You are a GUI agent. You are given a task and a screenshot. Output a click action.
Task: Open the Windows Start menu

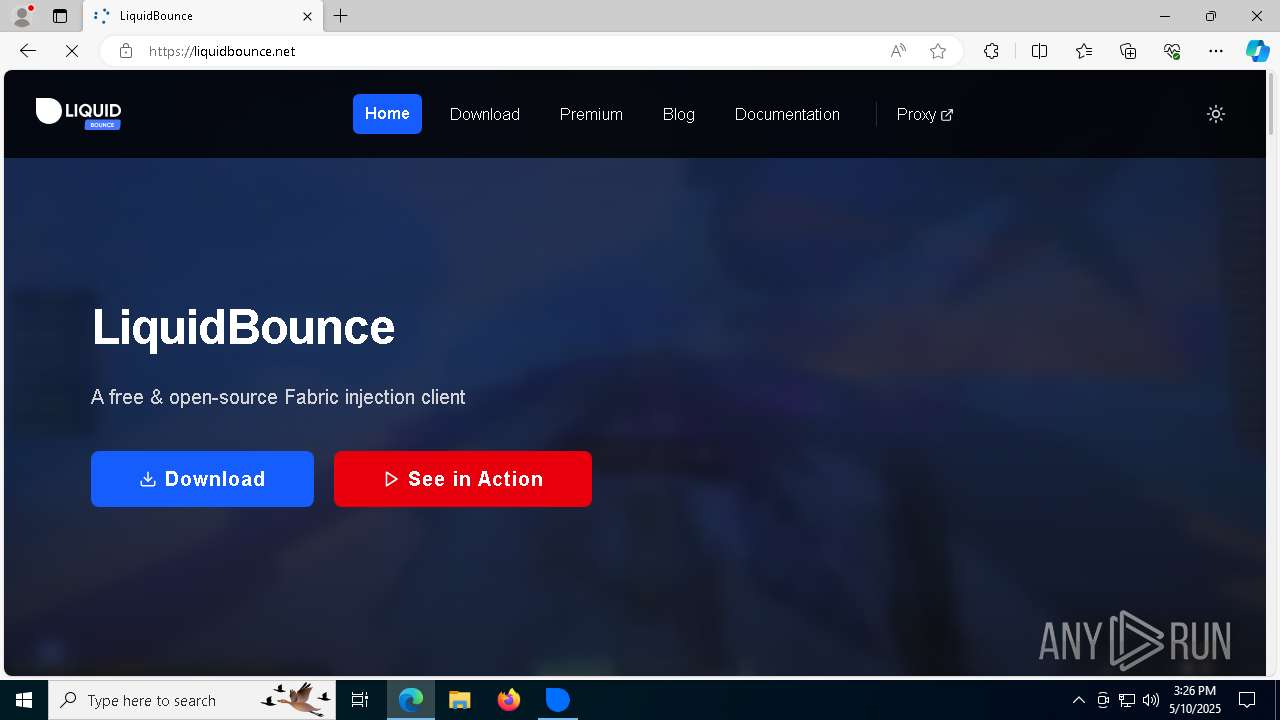(24, 700)
